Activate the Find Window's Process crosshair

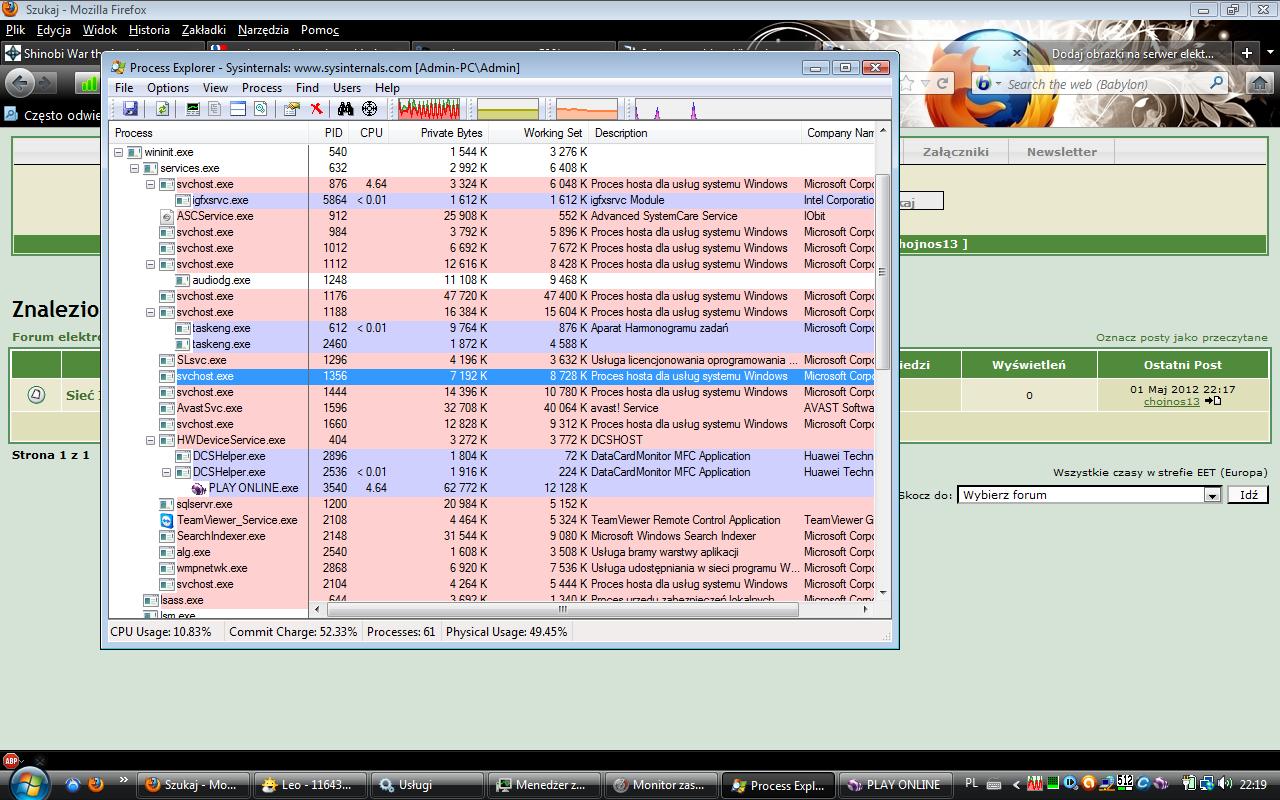click(x=368, y=108)
